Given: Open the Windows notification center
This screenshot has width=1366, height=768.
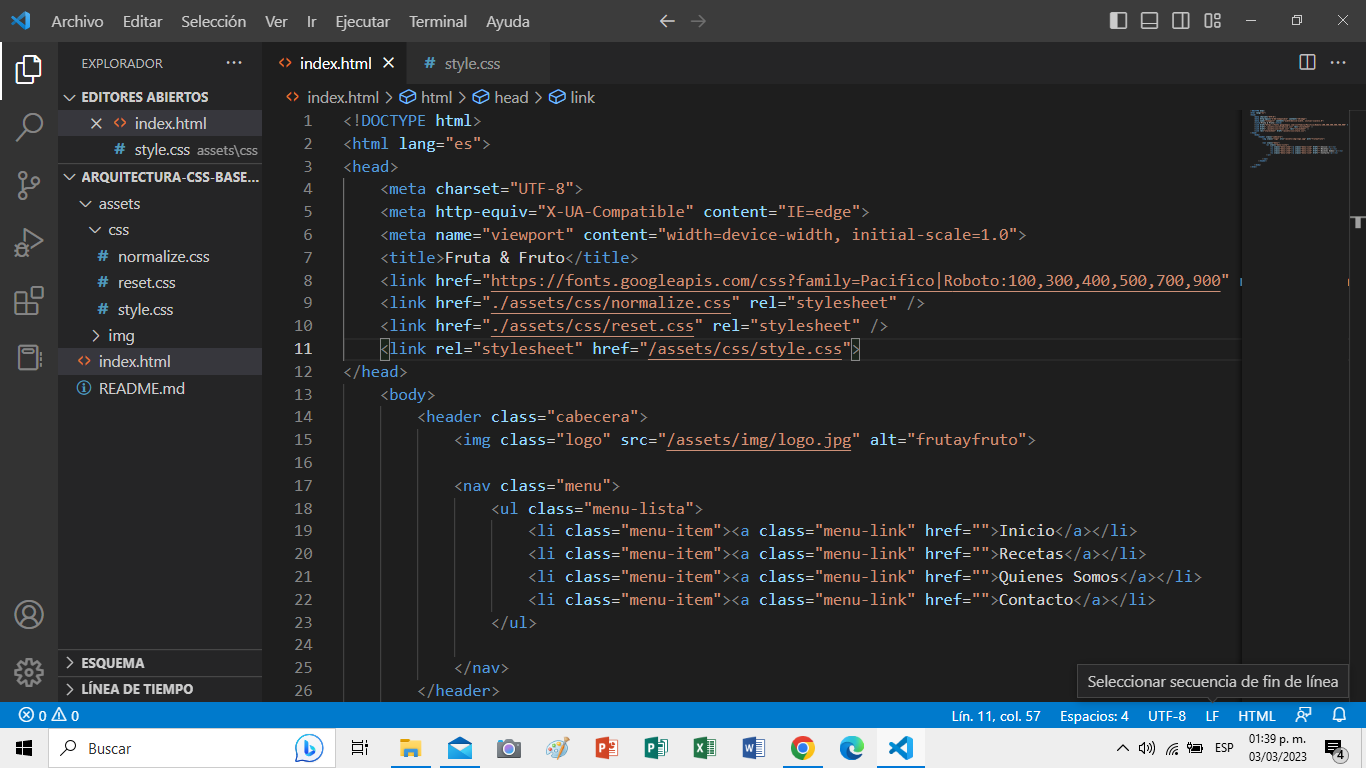Looking at the screenshot, I should [x=1334, y=748].
